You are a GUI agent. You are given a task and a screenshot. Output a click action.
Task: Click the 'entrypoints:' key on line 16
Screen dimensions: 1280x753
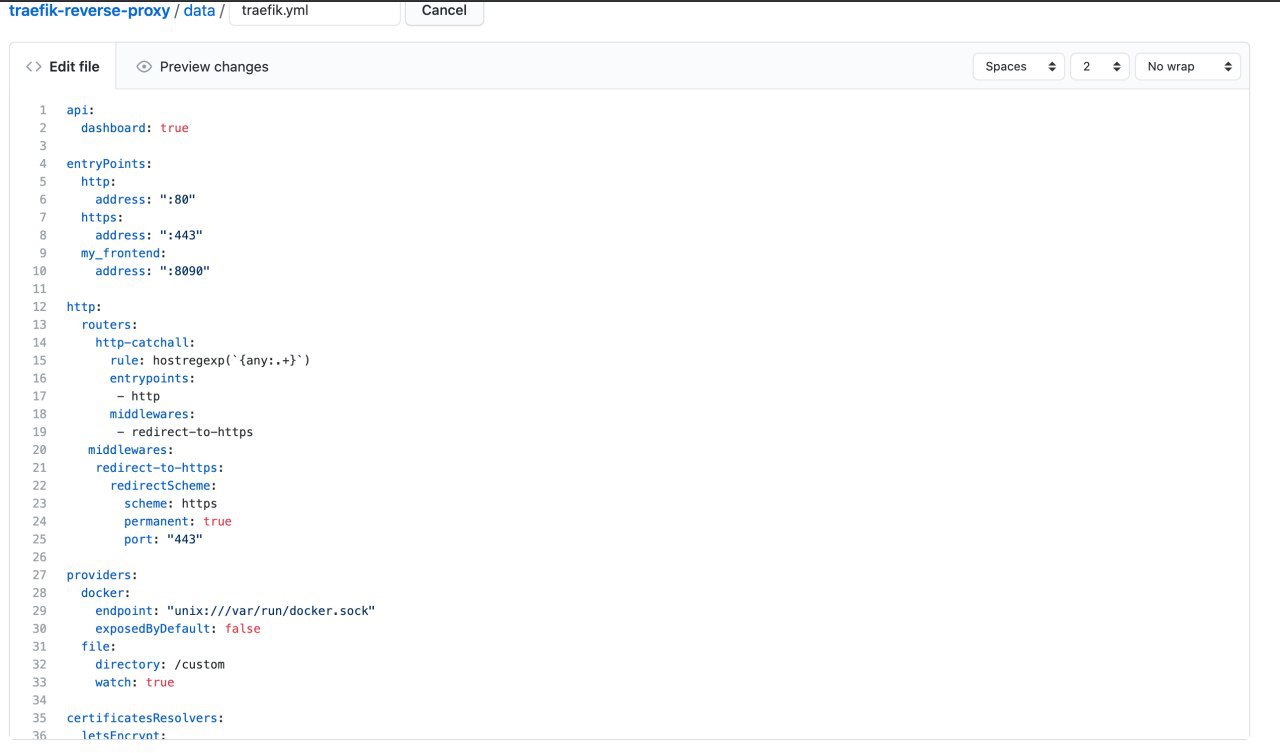152,378
